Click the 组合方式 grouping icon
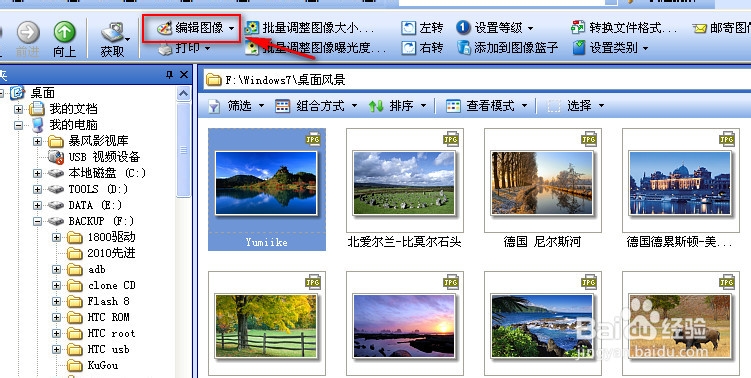The image size is (751, 378). 283,106
